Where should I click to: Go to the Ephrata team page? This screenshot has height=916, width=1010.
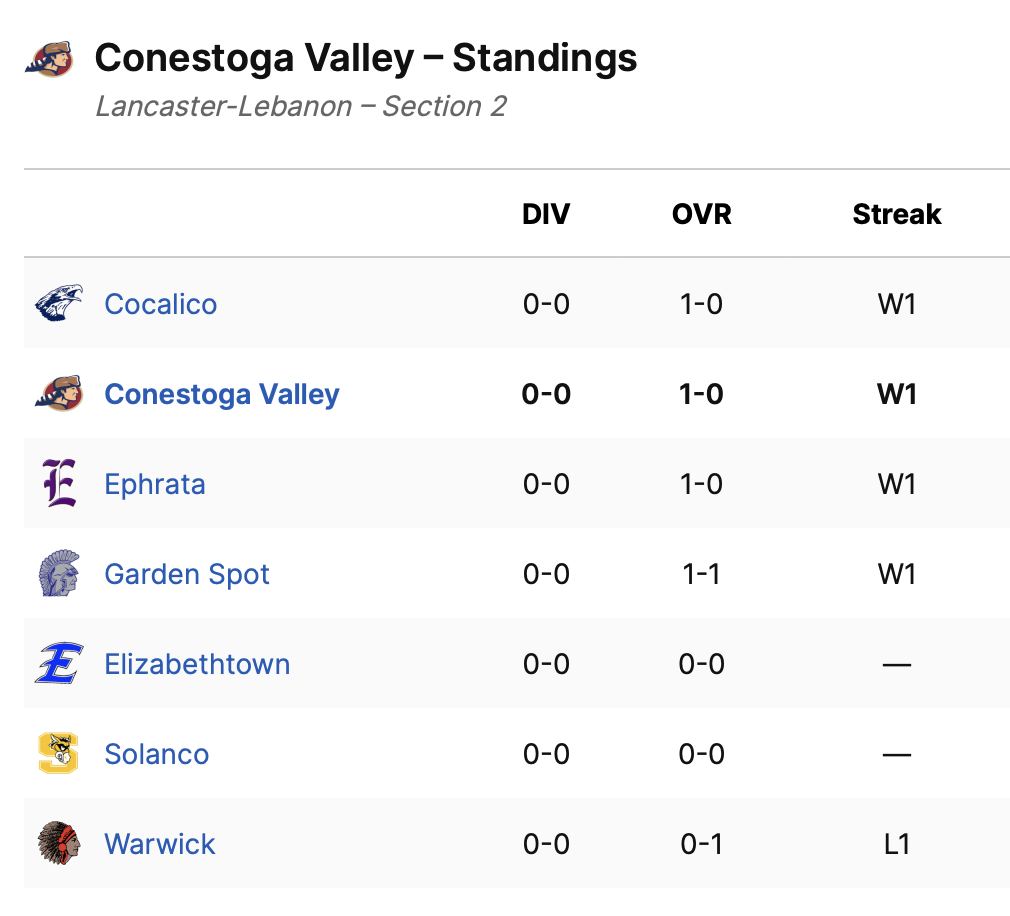(155, 484)
